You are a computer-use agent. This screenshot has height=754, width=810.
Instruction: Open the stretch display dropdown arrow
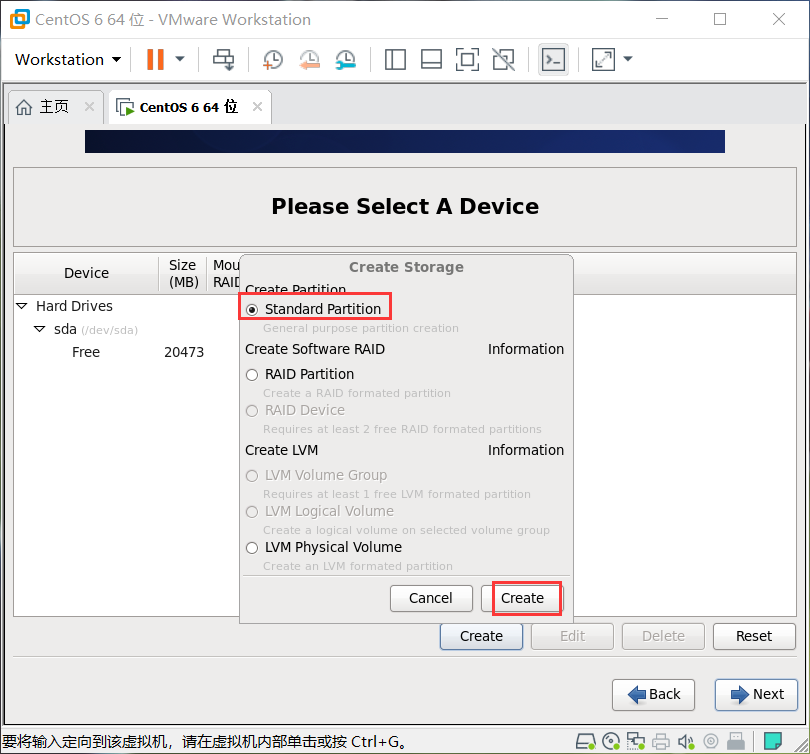[628, 59]
